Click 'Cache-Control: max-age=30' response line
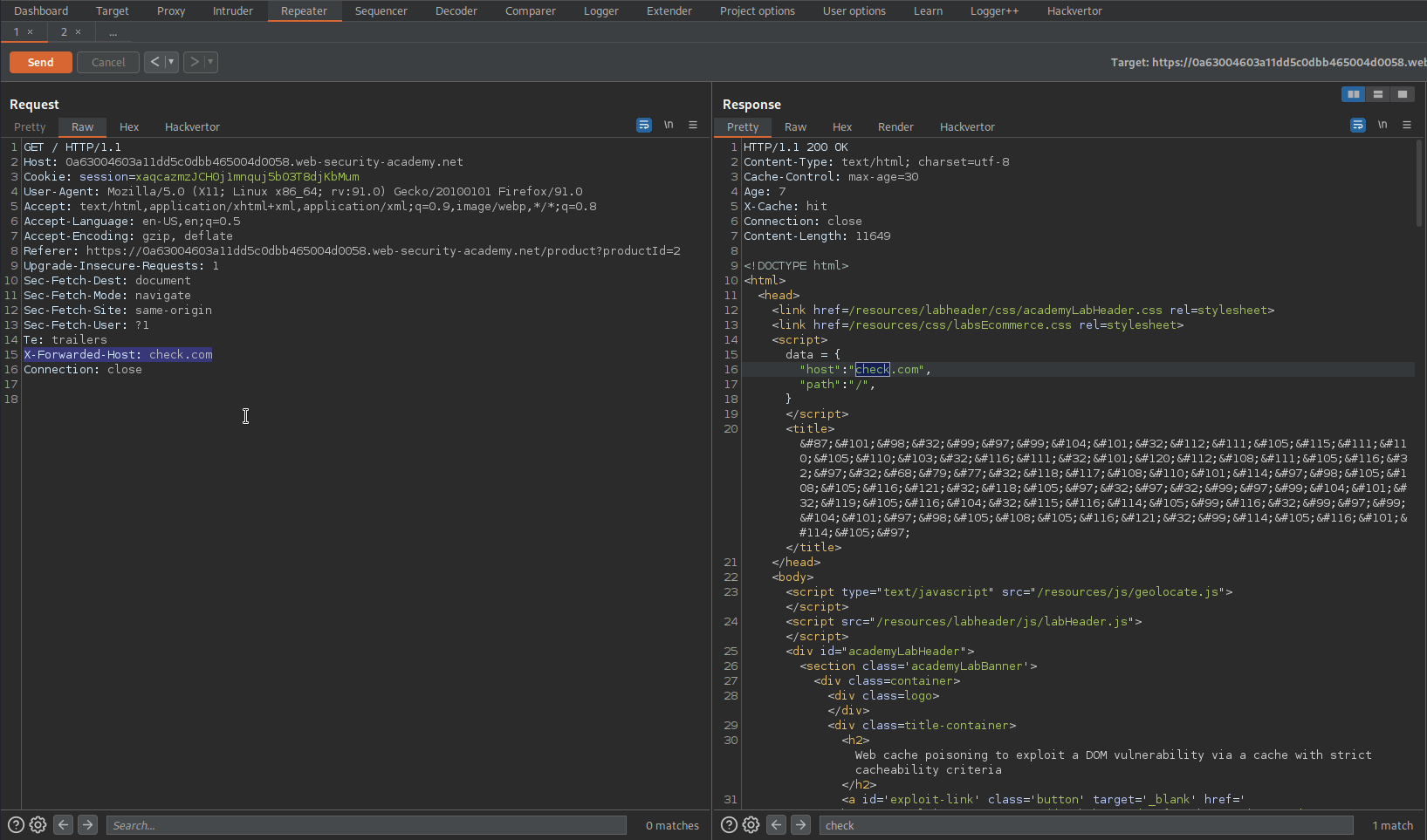Image resolution: width=1427 pixels, height=840 pixels. pyautogui.click(x=831, y=176)
